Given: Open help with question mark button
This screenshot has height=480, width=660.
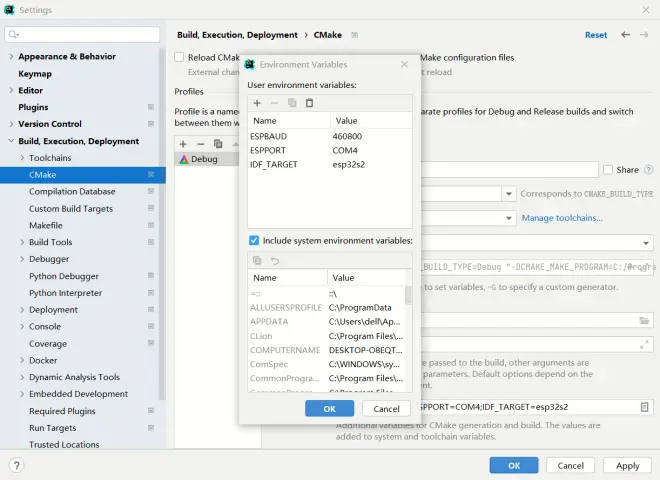Looking at the screenshot, I should coord(16,465).
